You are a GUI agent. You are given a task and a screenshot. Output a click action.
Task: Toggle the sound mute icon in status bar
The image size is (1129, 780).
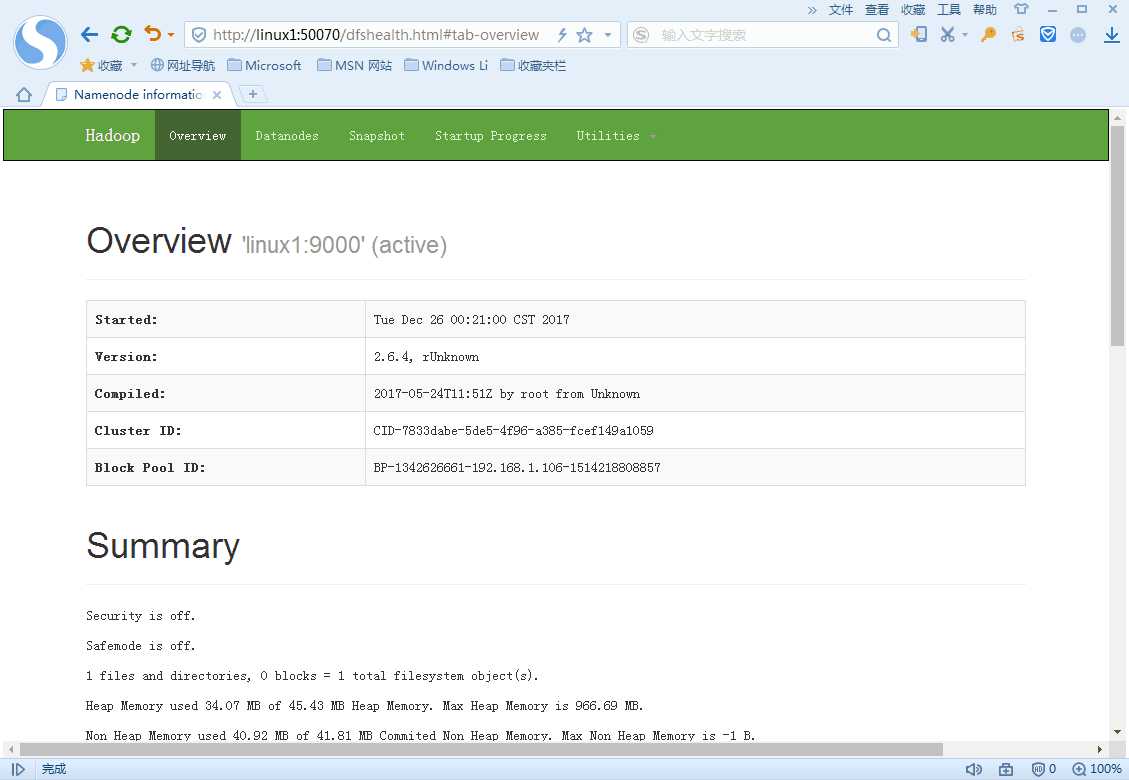pos(973,769)
